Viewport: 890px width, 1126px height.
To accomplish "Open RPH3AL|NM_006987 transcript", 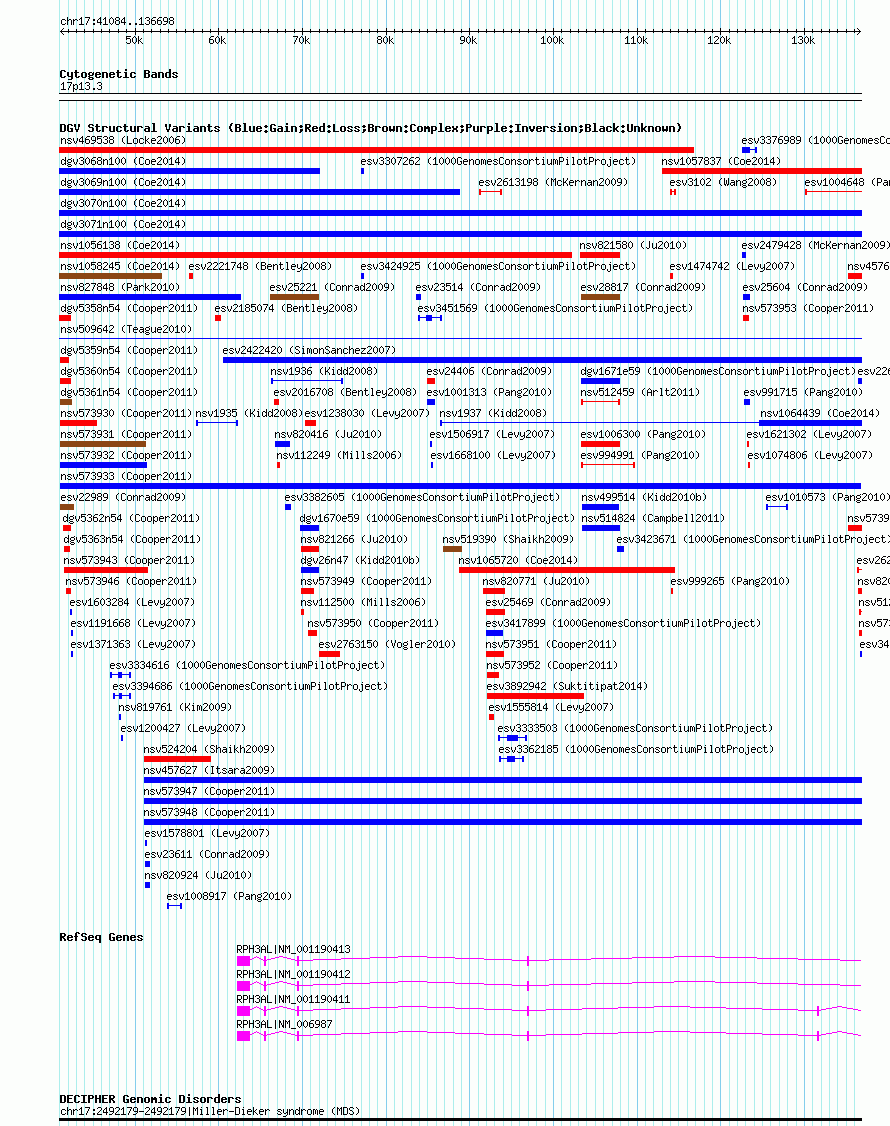I will (x=549, y=1036).
